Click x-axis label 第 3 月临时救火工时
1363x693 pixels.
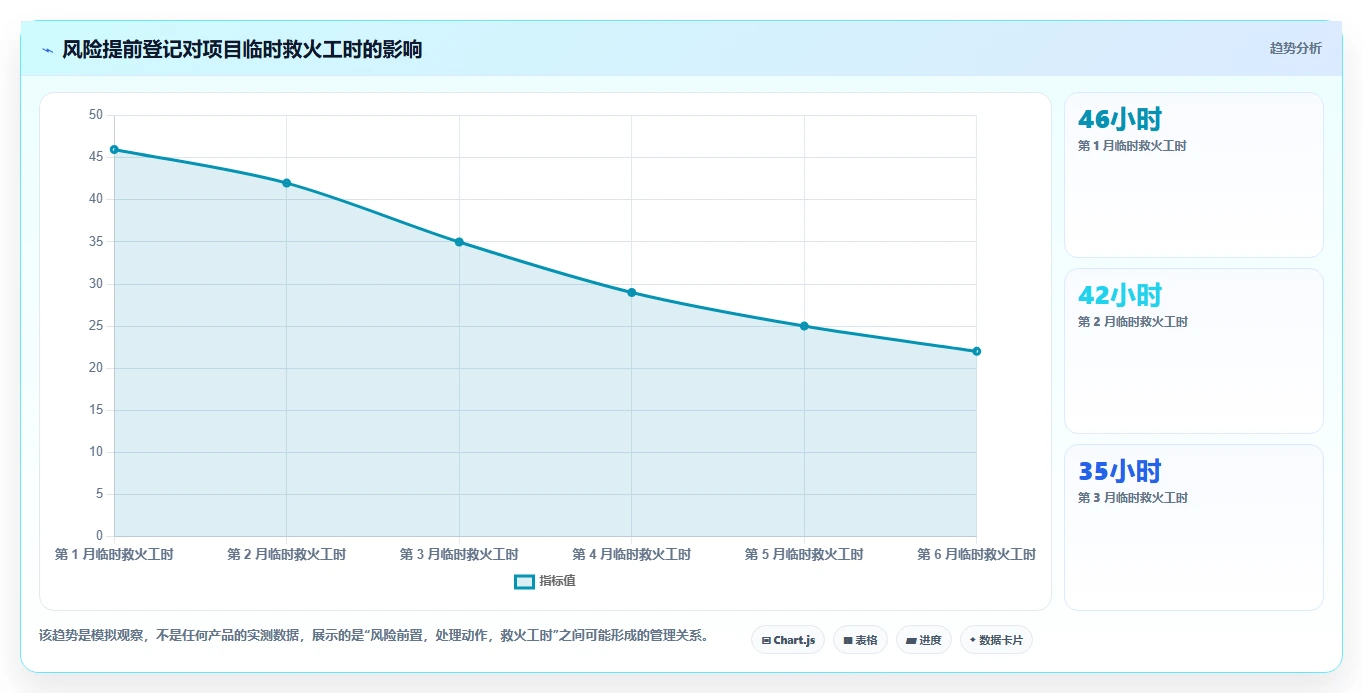[459, 554]
